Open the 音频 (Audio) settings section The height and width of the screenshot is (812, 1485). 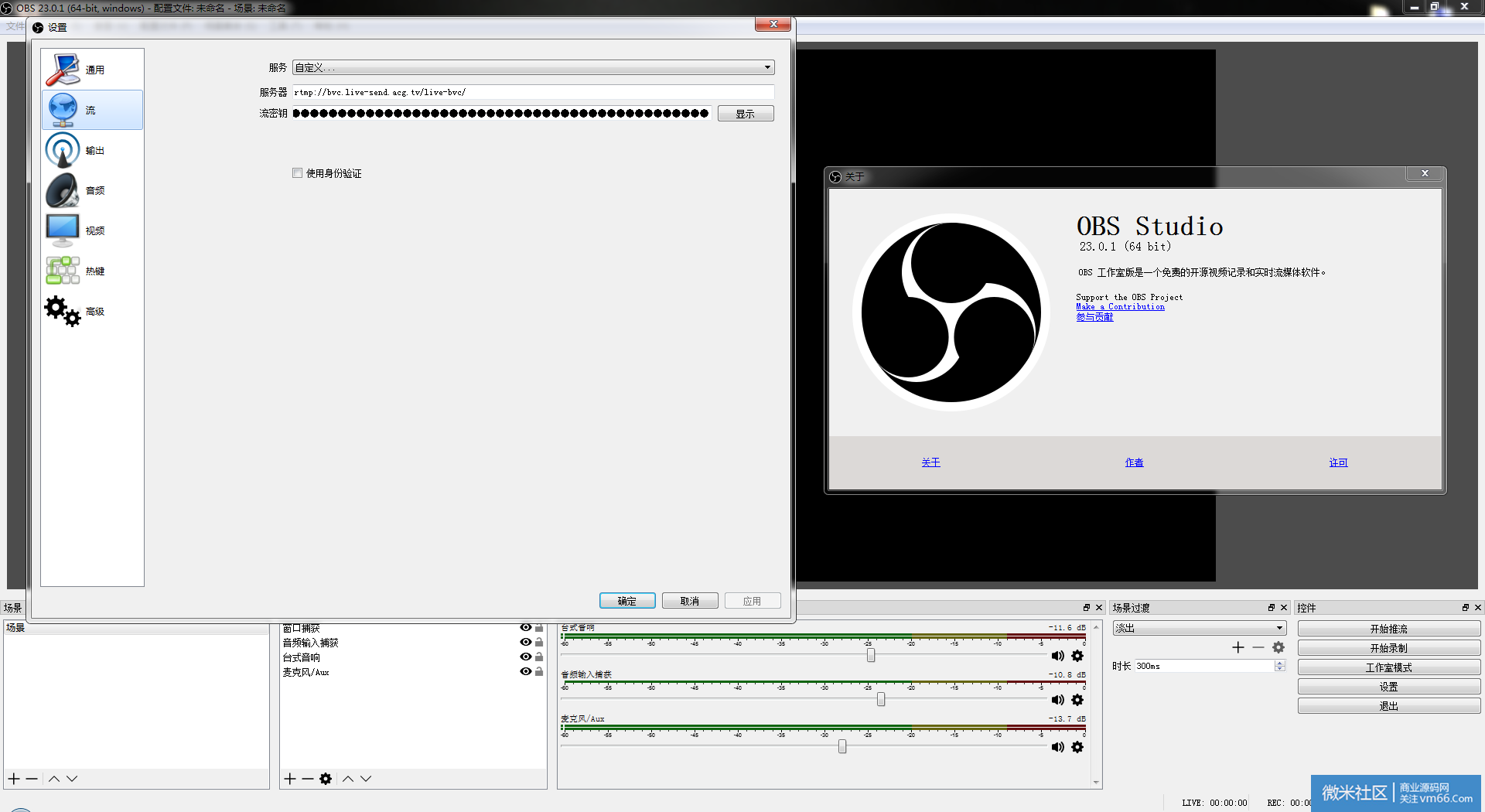[92, 190]
